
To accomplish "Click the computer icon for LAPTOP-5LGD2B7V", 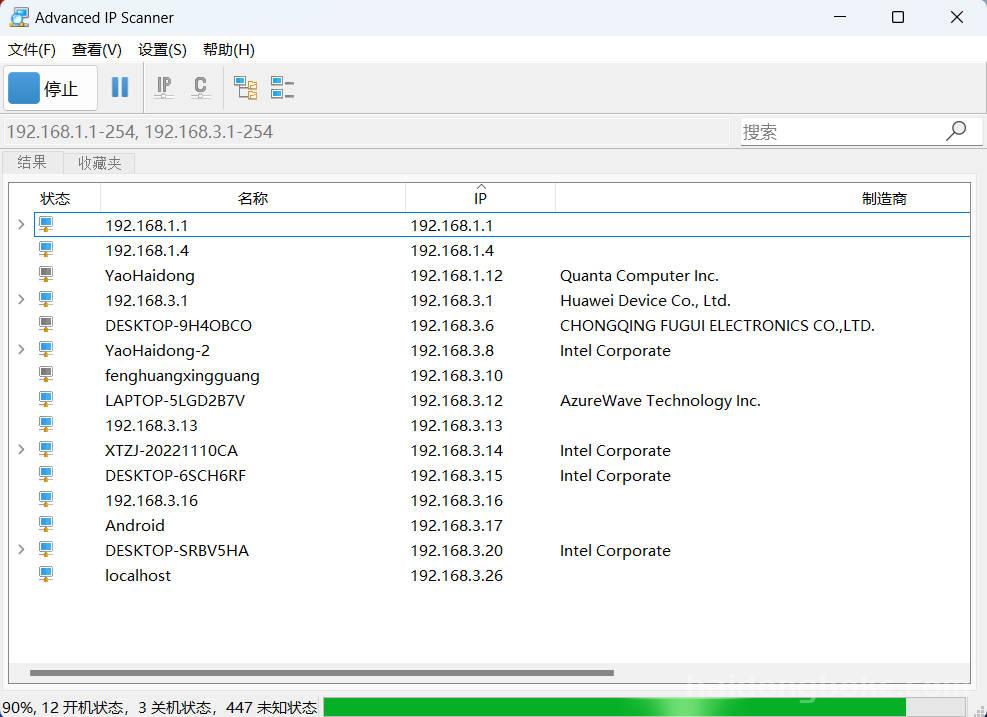I will point(46,399).
